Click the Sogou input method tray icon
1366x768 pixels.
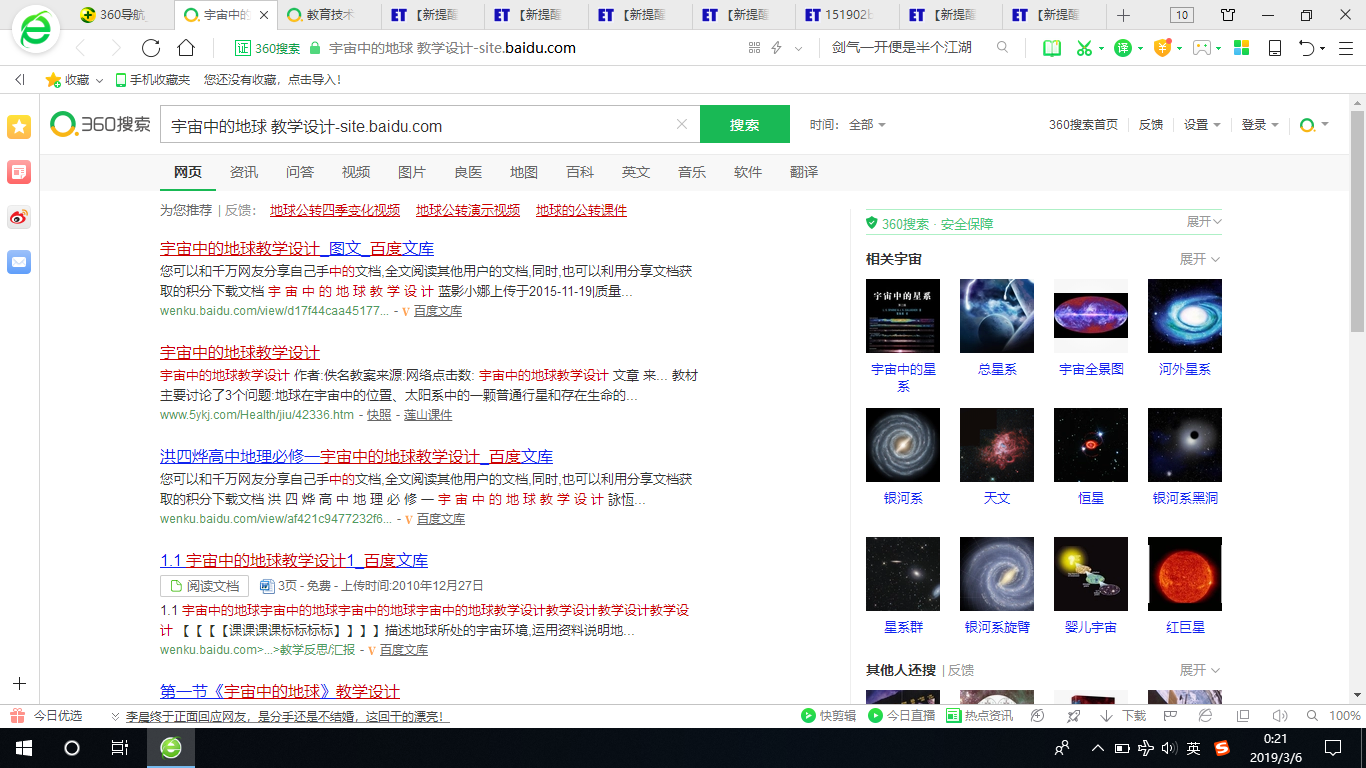(1222, 748)
